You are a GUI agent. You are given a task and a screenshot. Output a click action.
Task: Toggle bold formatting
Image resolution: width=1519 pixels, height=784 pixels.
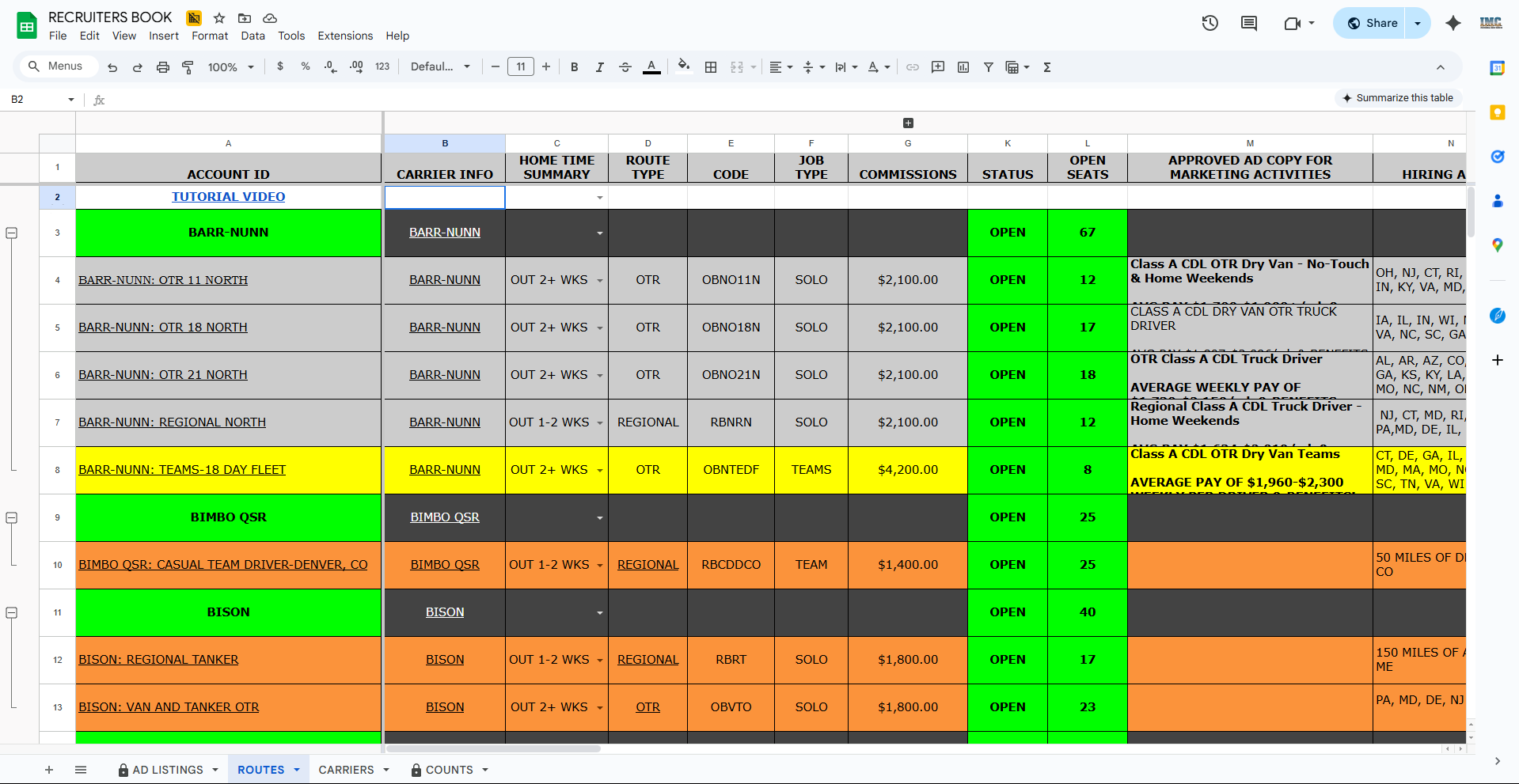tap(575, 67)
